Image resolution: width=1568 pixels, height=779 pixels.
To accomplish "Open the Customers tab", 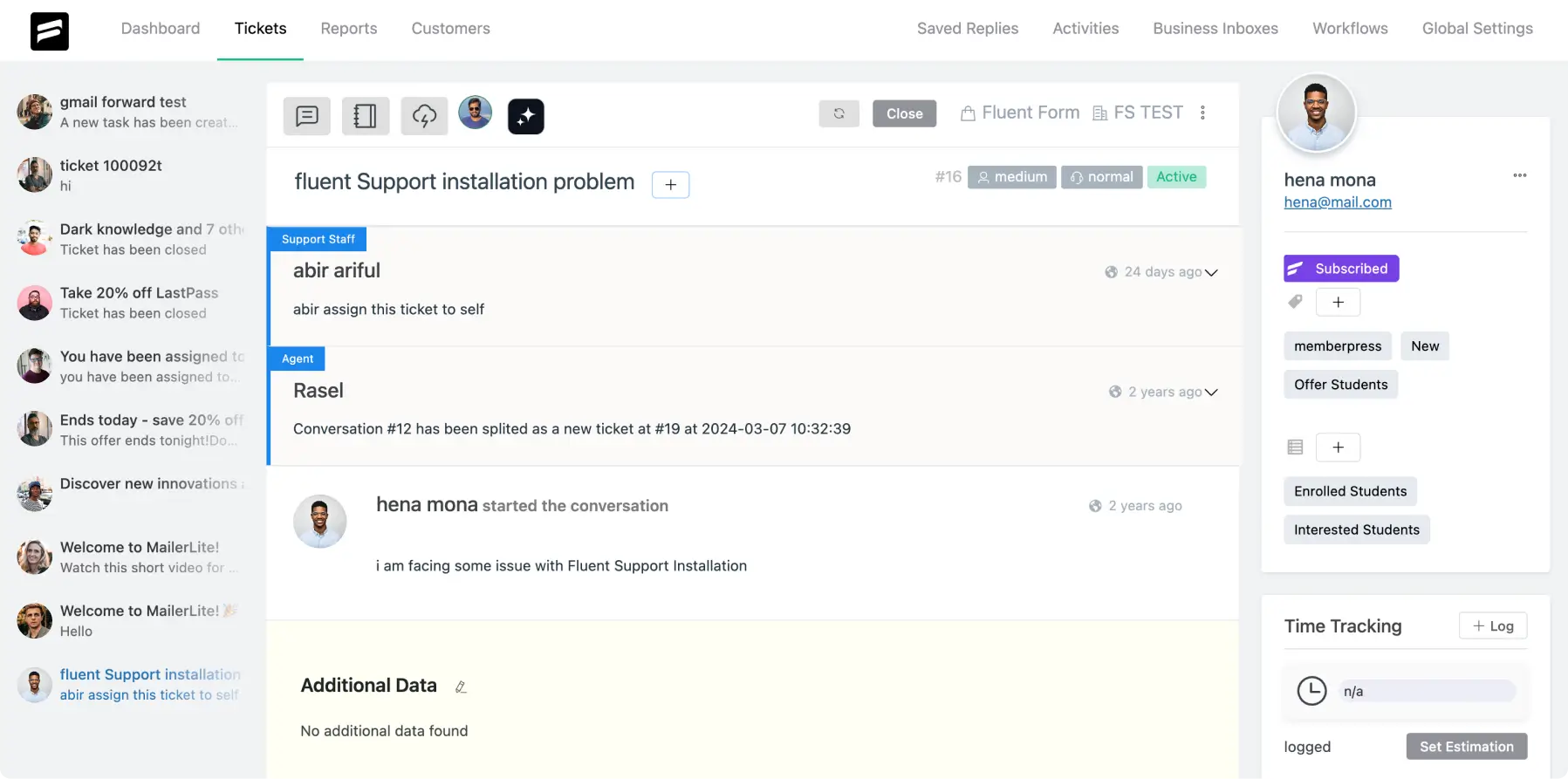I will [450, 29].
